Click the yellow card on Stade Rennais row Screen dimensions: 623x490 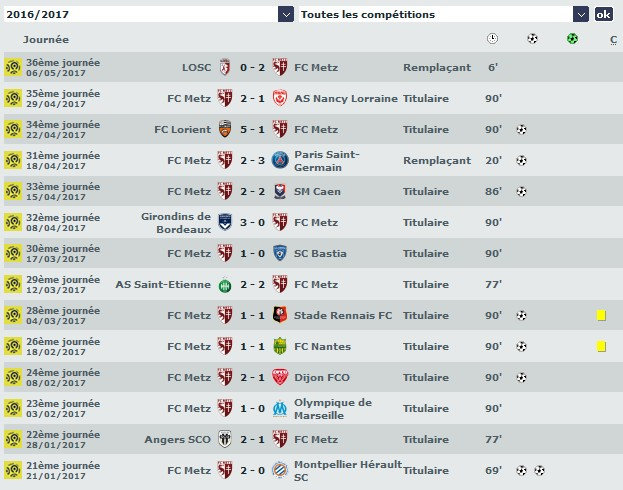601,315
